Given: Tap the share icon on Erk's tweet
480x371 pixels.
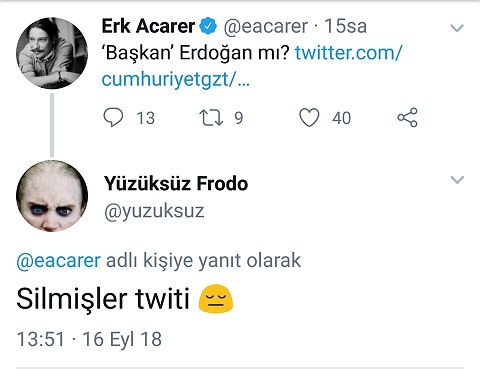Looking at the screenshot, I should 407,117.
